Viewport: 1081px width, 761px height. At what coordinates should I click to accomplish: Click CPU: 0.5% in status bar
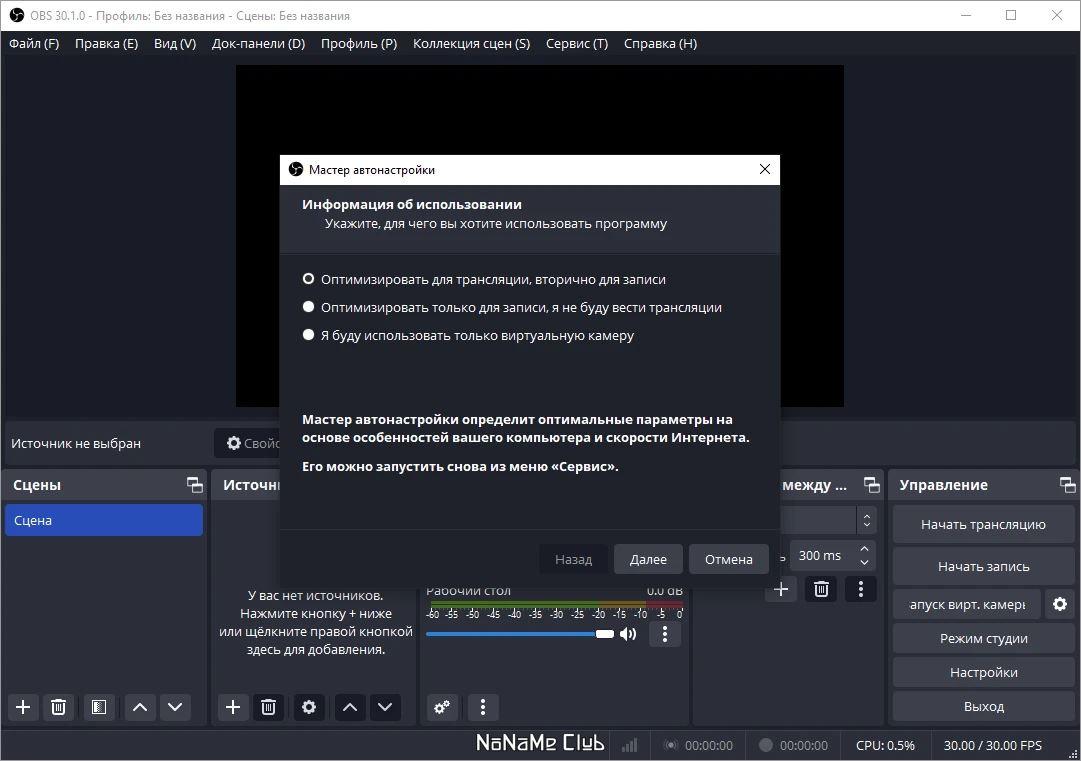coord(885,745)
